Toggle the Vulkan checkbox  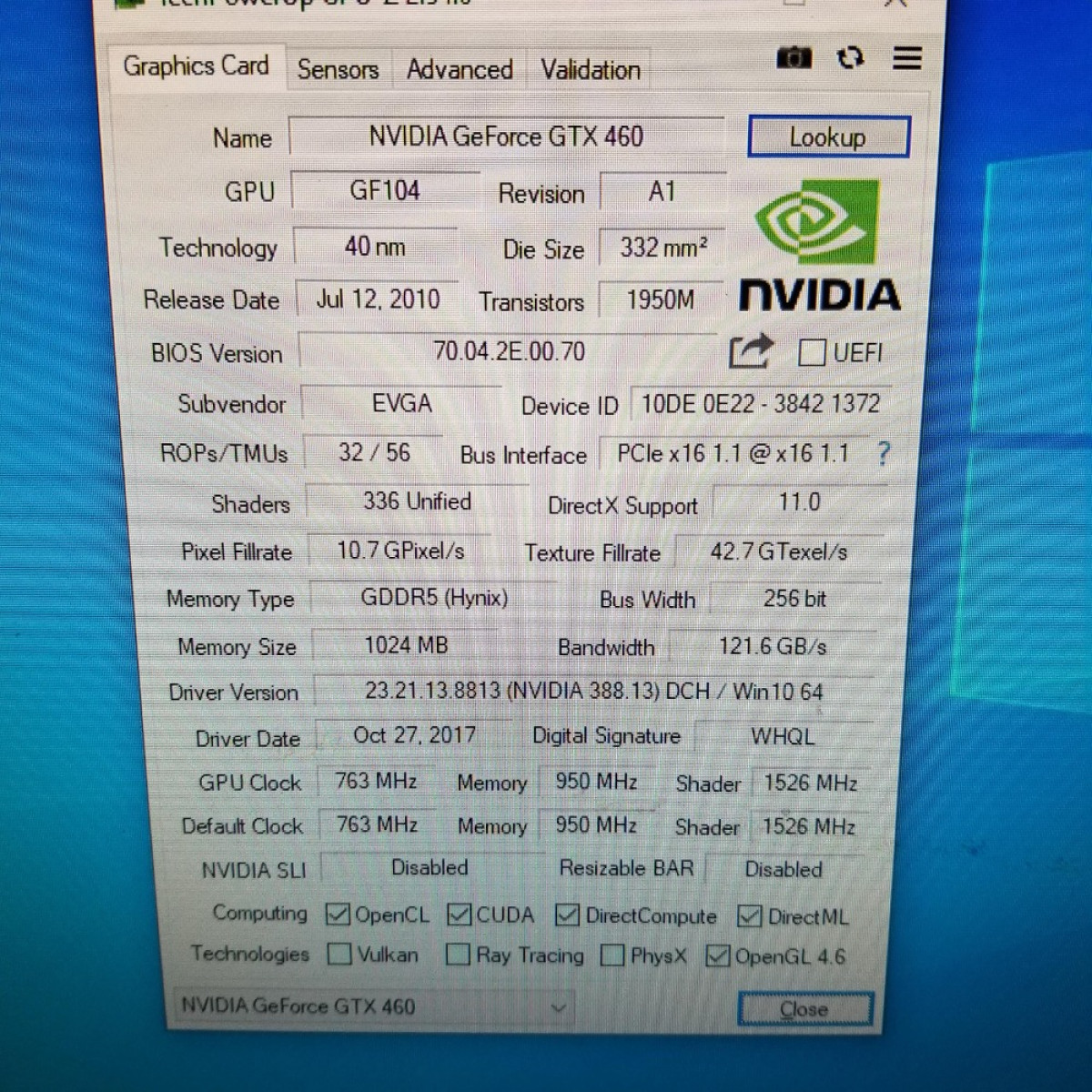click(339, 954)
